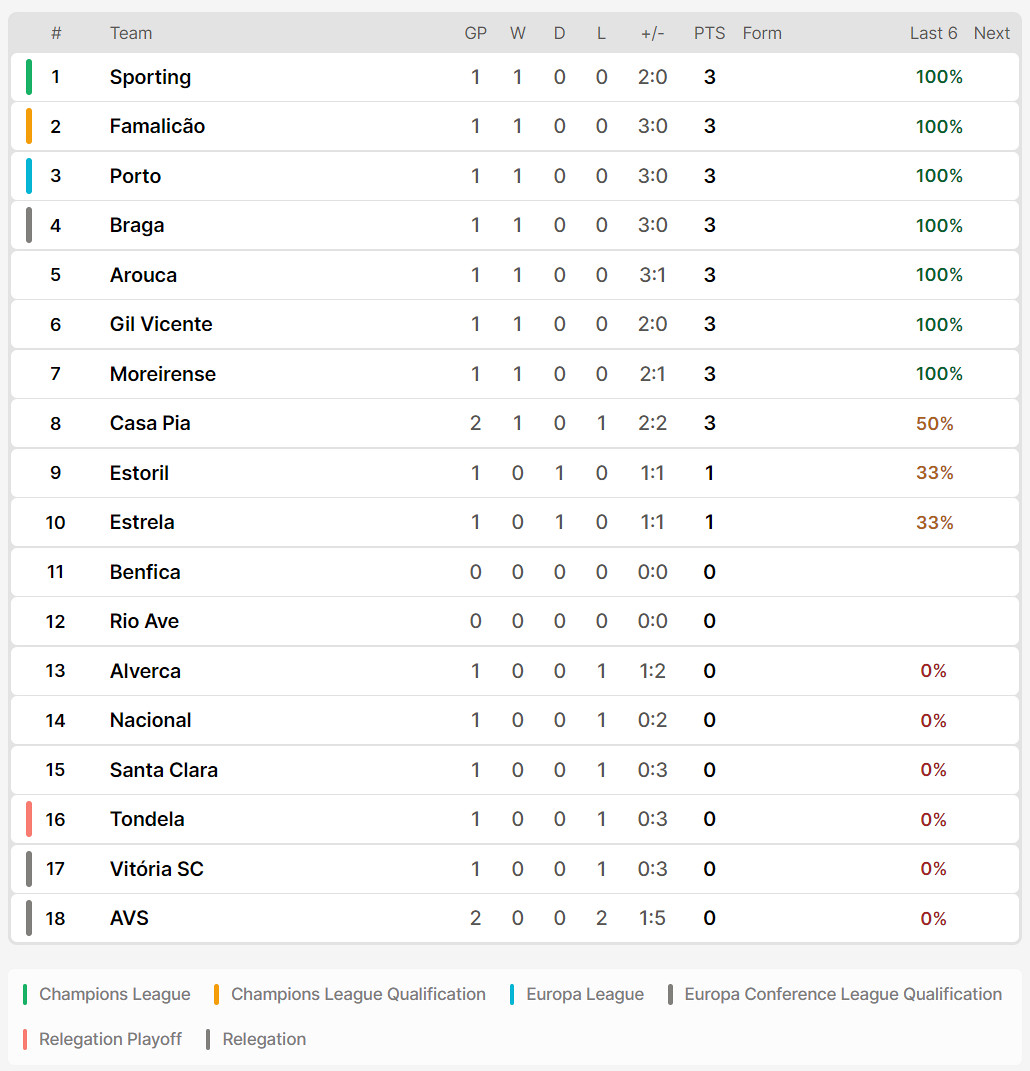This screenshot has width=1030, height=1071.
Task: Select the Relegation Playoff legend entry
Action: [x=102, y=1040]
